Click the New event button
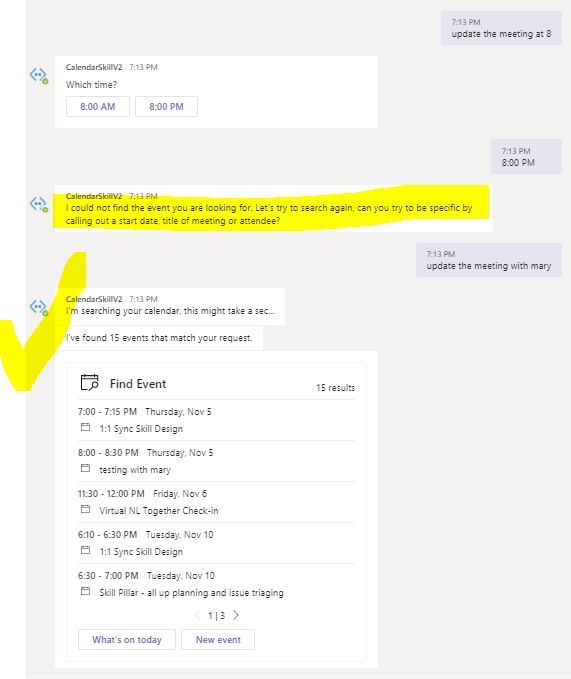571x679 pixels. click(218, 640)
